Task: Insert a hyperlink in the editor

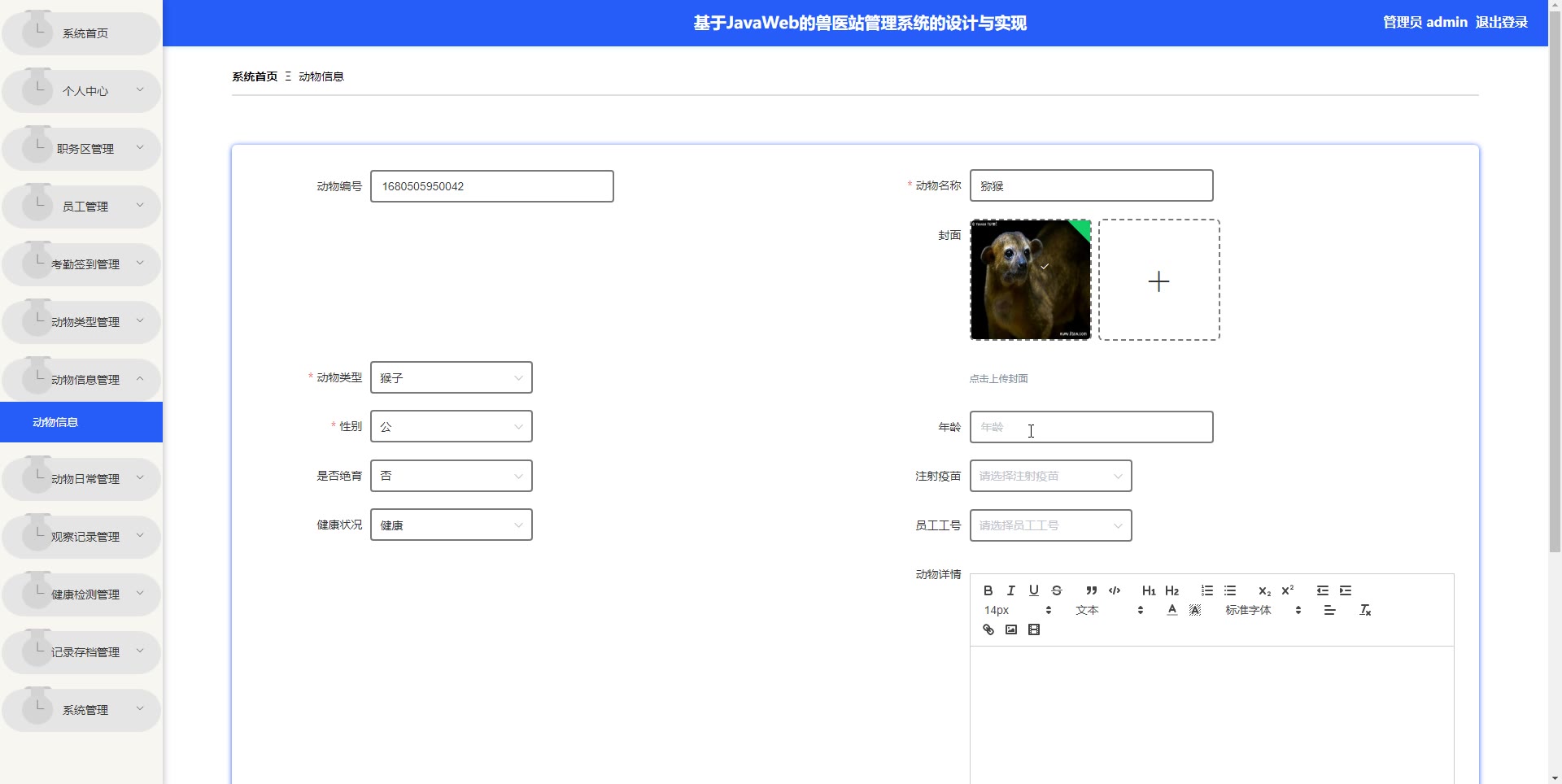Action: tap(988, 629)
